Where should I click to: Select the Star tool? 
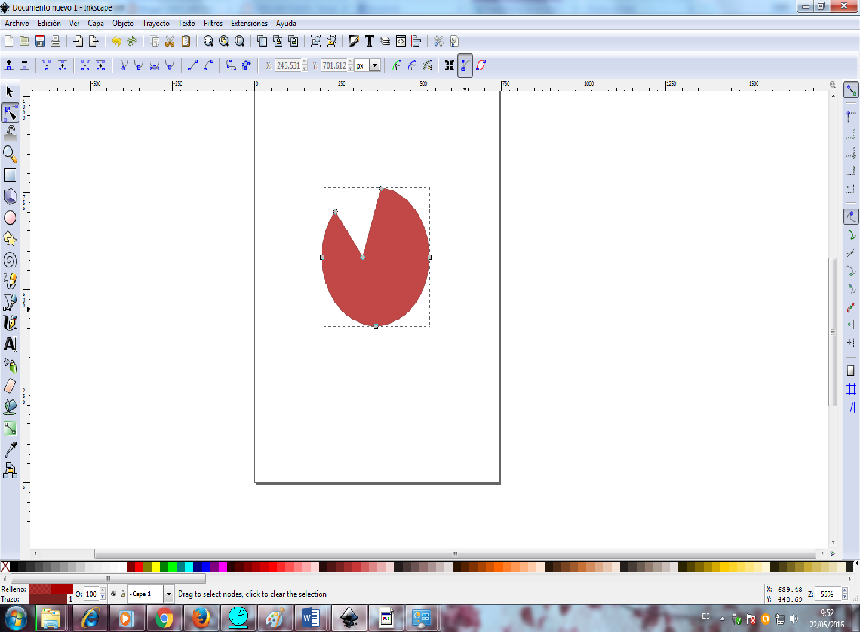coord(10,238)
